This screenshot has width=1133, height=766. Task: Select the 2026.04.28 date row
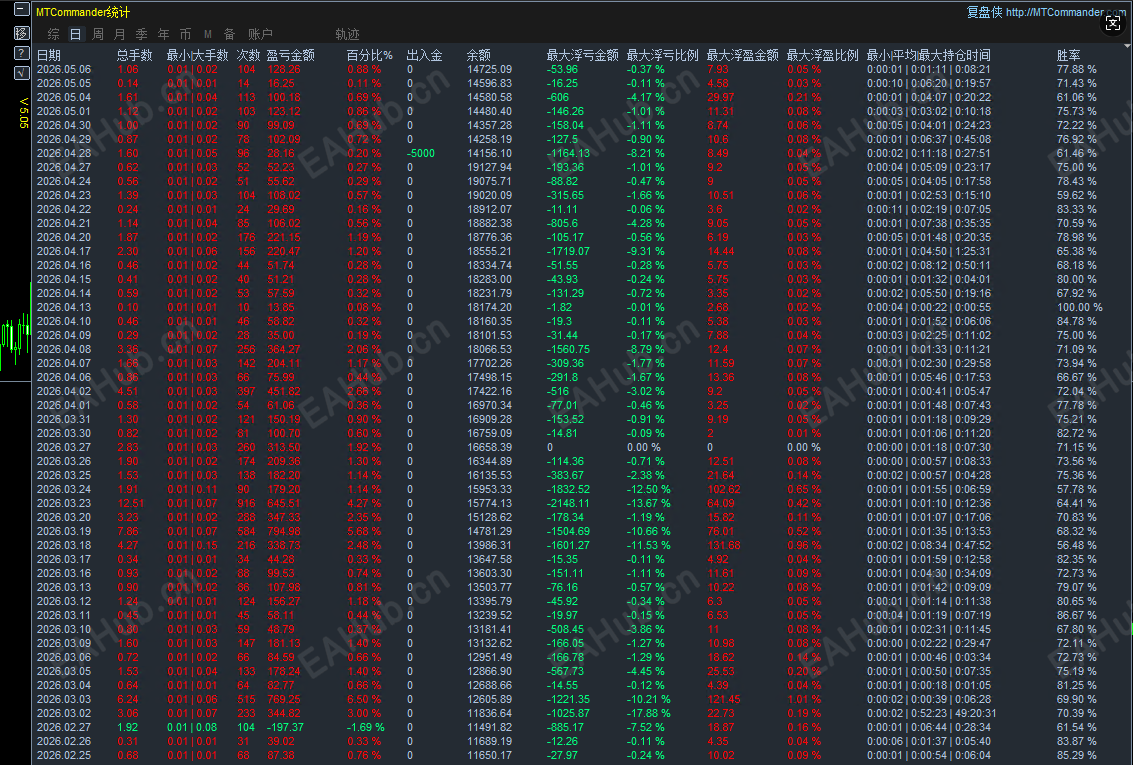tap(64, 153)
